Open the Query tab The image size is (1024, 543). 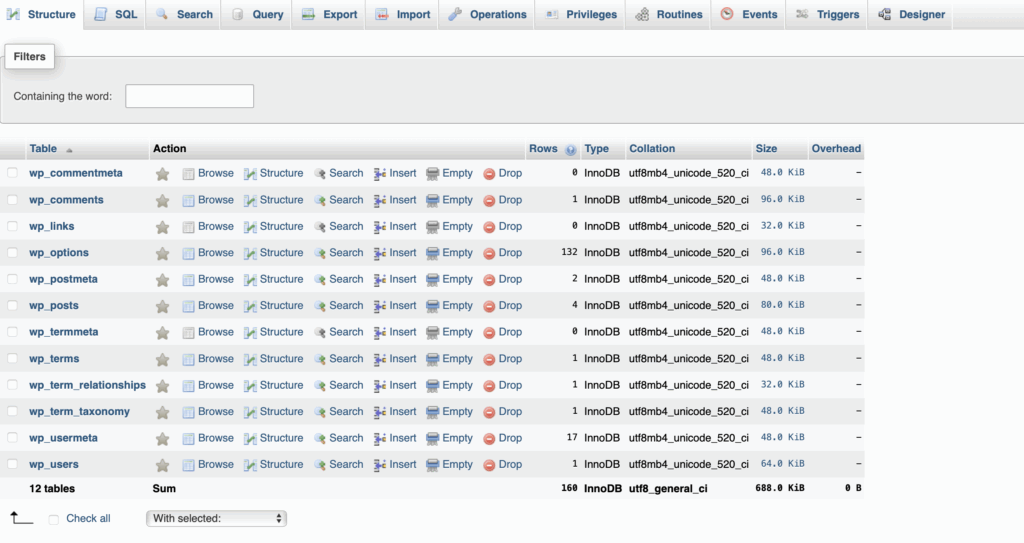[257, 14]
